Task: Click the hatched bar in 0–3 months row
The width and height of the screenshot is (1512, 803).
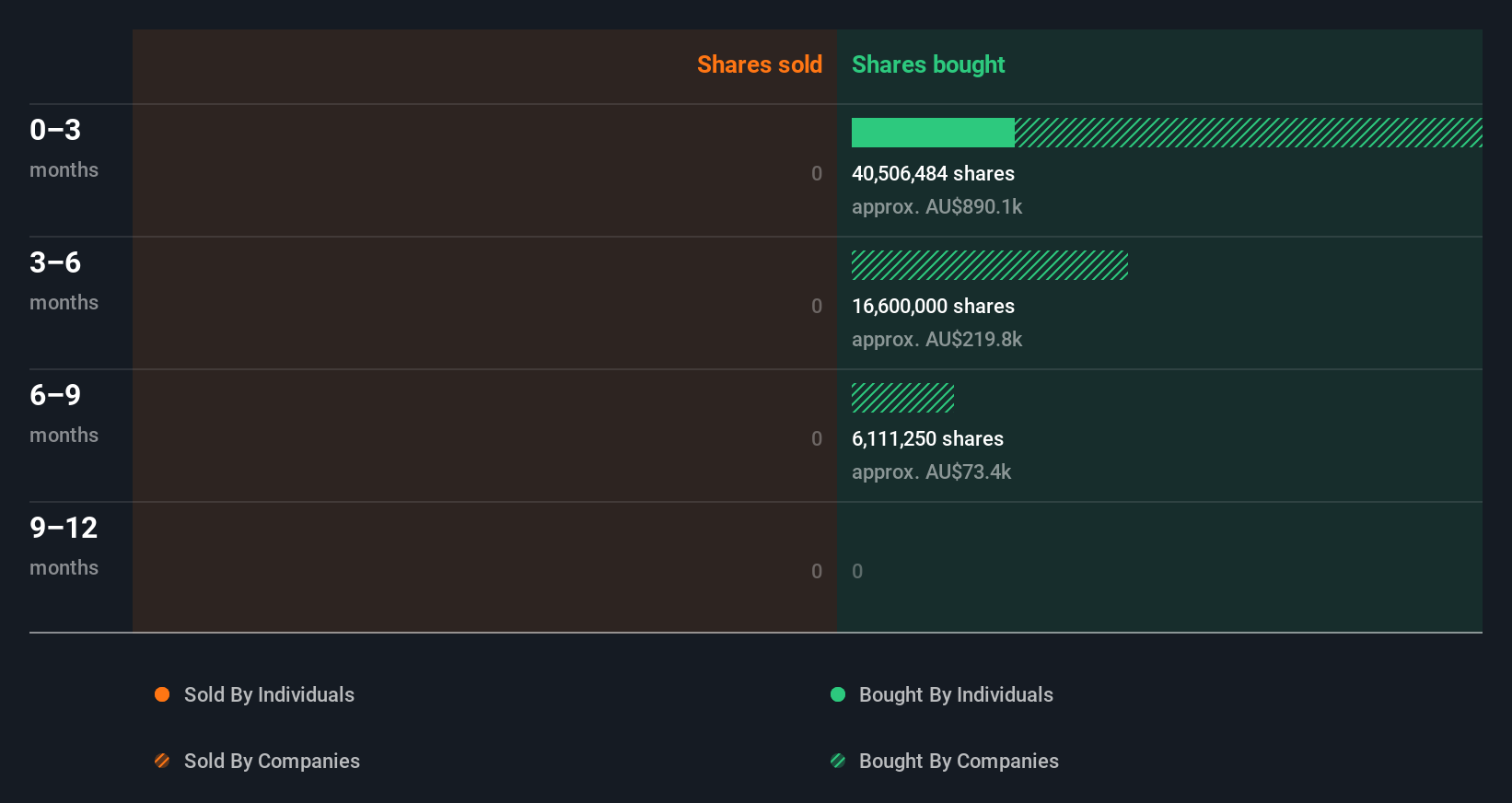Action: click(x=1248, y=133)
